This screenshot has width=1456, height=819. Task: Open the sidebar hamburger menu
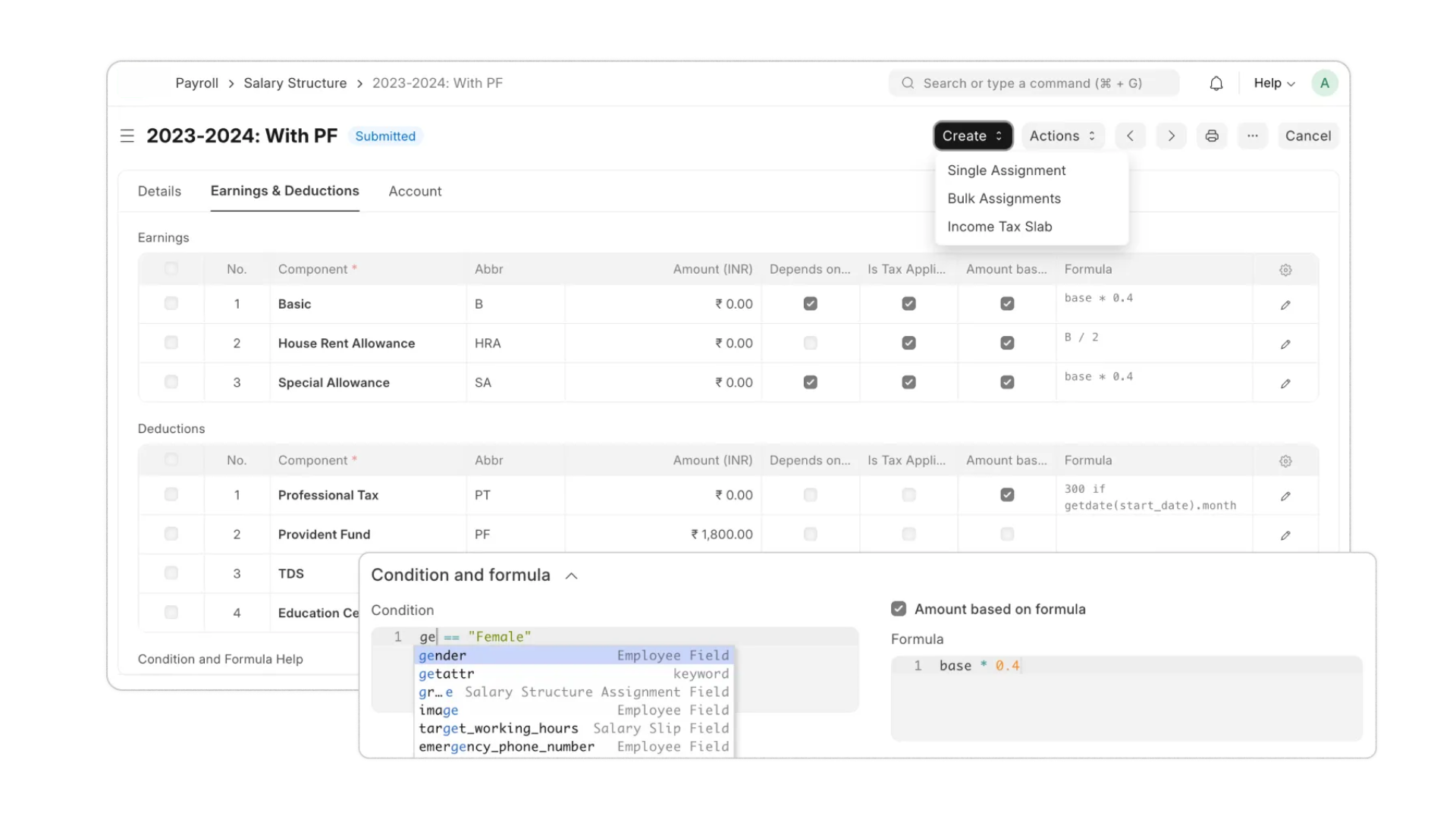pos(127,136)
